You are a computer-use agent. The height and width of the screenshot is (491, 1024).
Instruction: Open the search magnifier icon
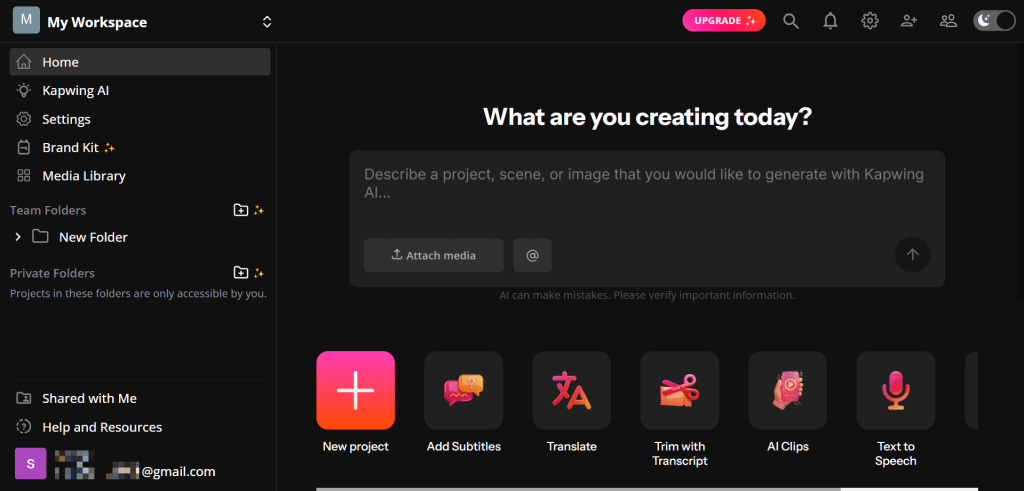(791, 22)
